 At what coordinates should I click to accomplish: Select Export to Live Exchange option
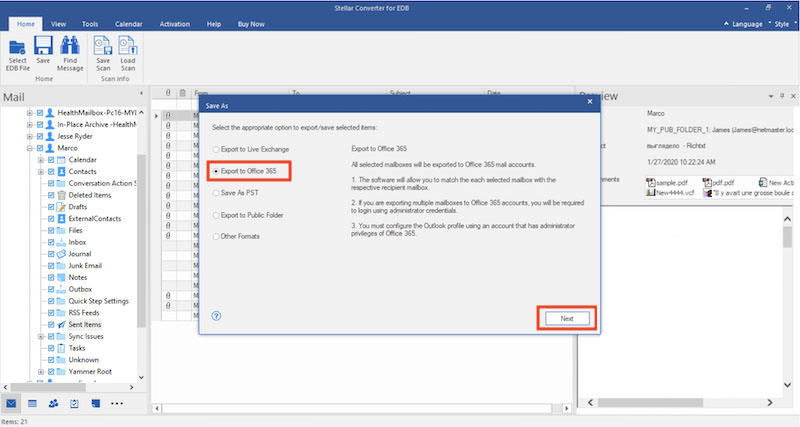click(x=251, y=149)
